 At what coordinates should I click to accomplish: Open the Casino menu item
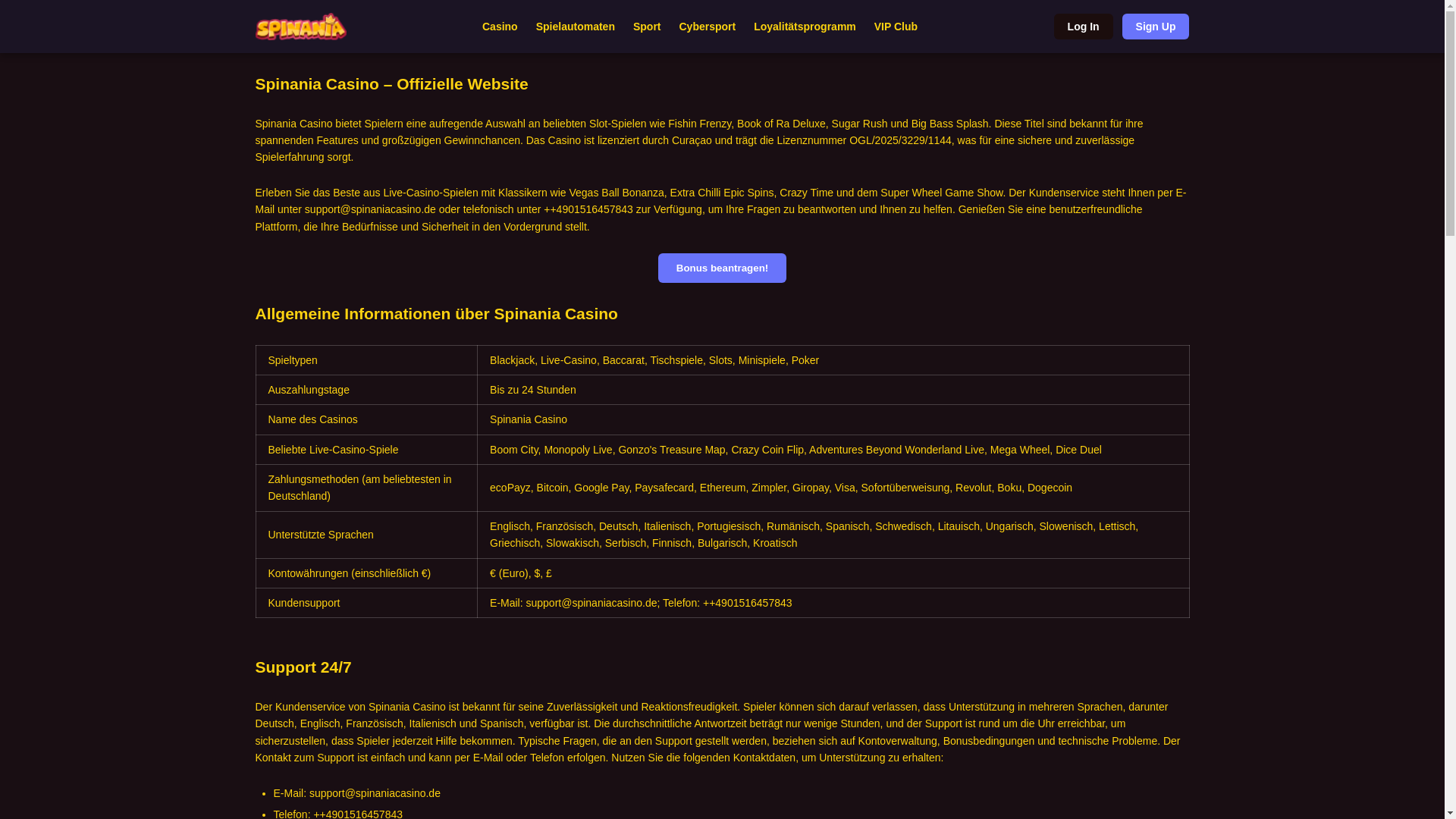500,27
